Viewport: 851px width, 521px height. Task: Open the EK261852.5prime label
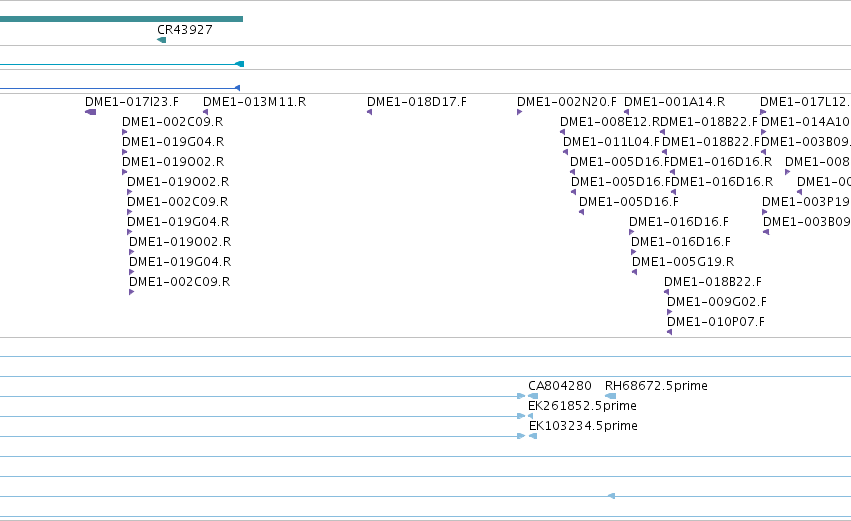click(582, 405)
